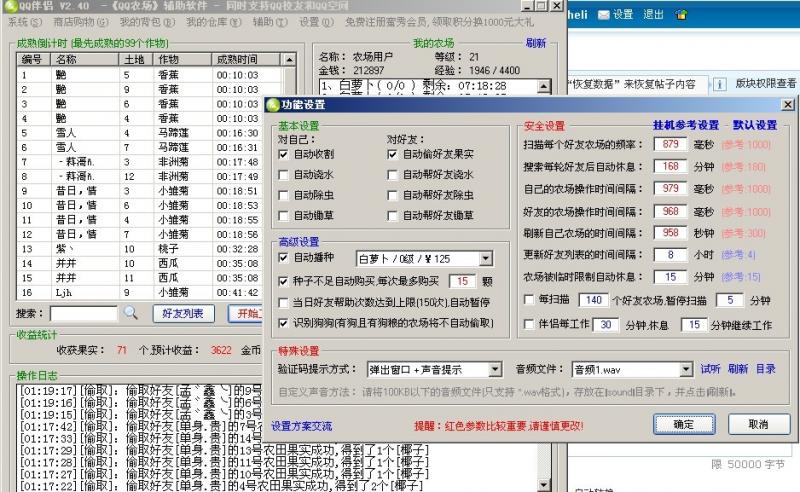Enable 每扫描 friends farm pause checkbox
Image resolution: width=800 pixels, height=492 pixels.
coord(529,299)
